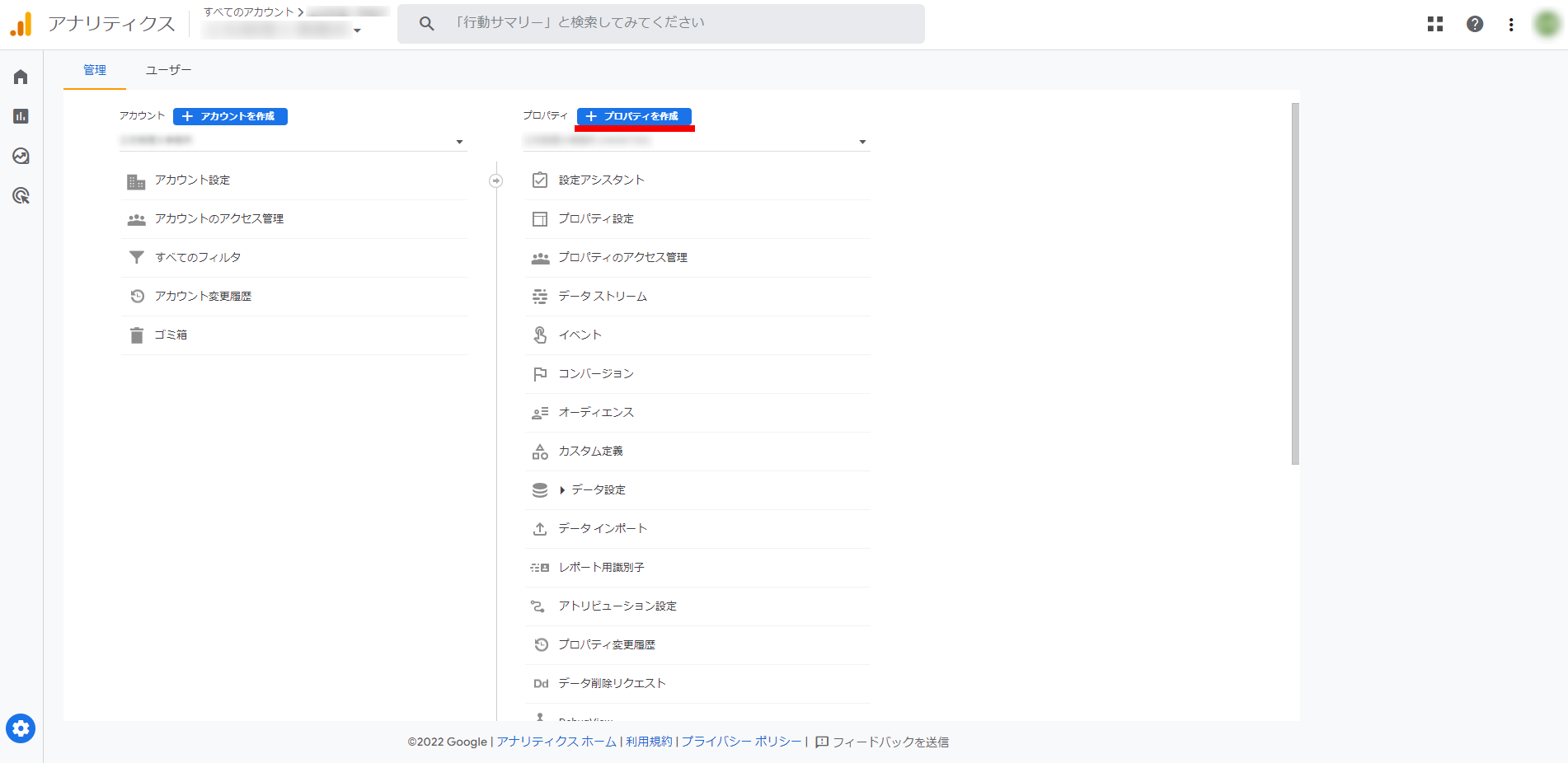Click the blue Admin gear icon
The image size is (1568, 763).
click(21, 728)
